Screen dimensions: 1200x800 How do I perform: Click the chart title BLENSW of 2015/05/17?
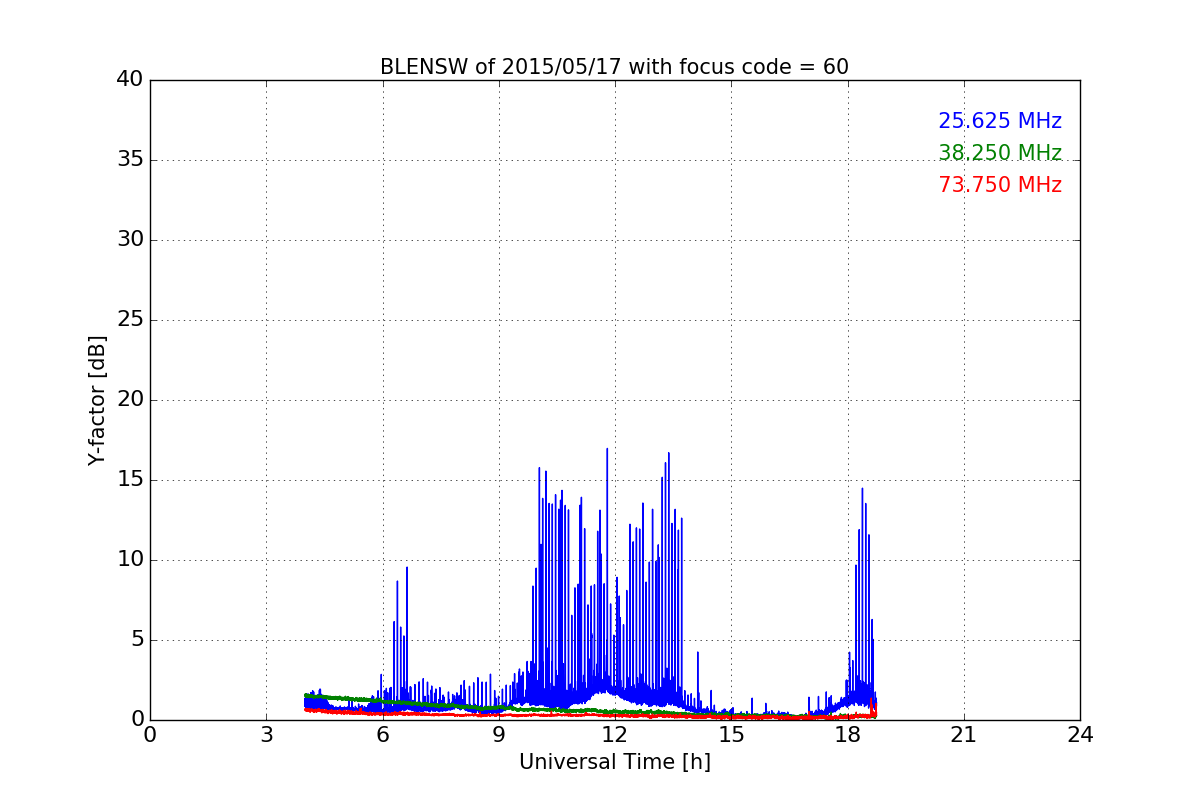click(614, 67)
